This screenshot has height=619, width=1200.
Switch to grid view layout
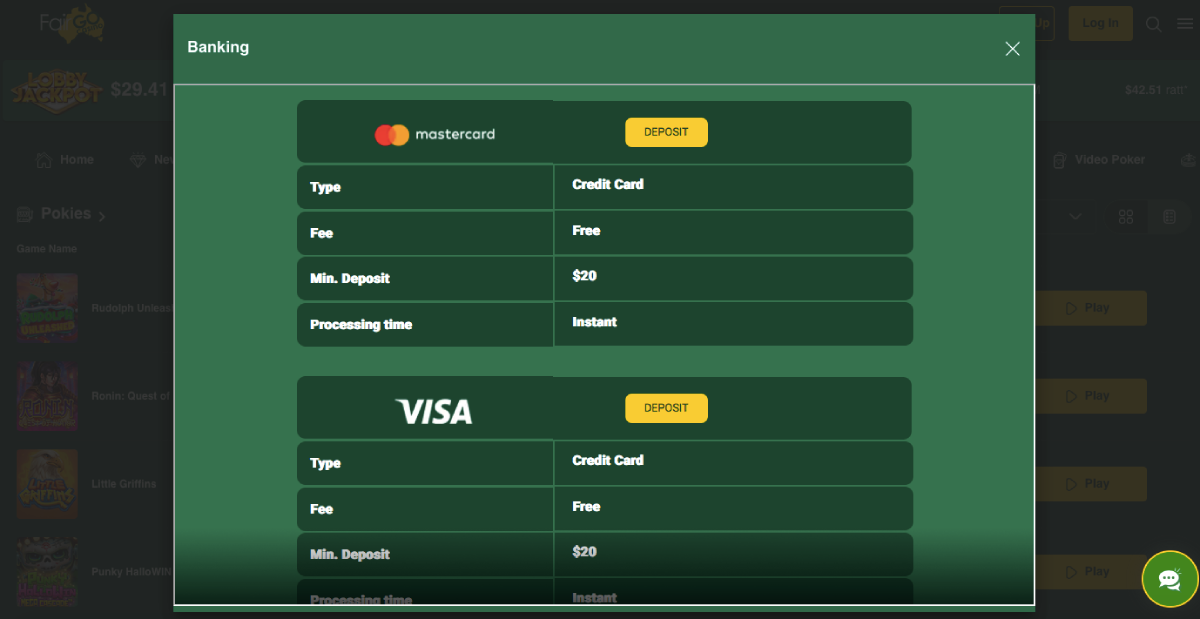1126,217
